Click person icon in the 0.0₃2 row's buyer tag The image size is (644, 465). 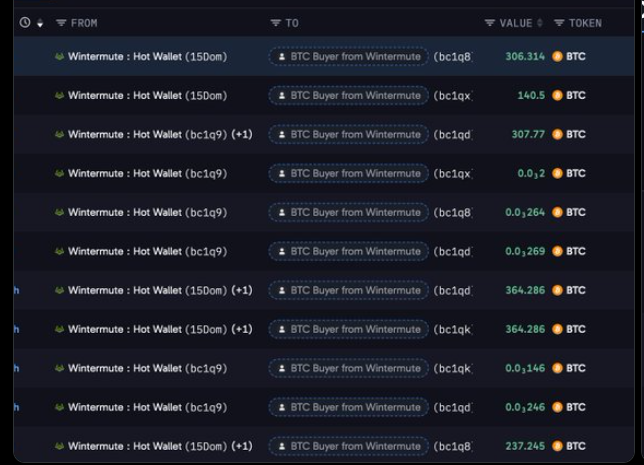pyautogui.click(x=282, y=174)
